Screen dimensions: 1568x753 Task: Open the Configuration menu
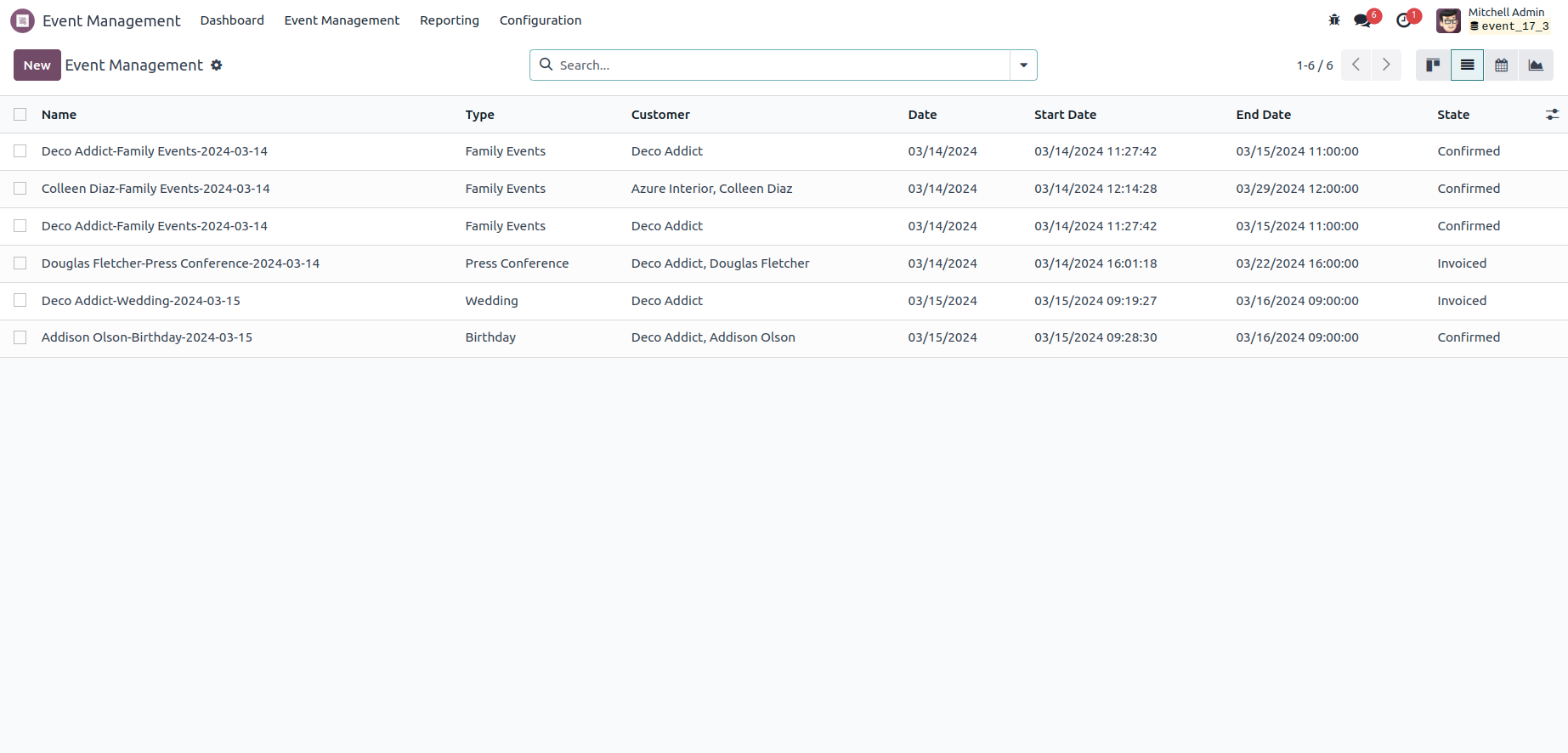[541, 20]
